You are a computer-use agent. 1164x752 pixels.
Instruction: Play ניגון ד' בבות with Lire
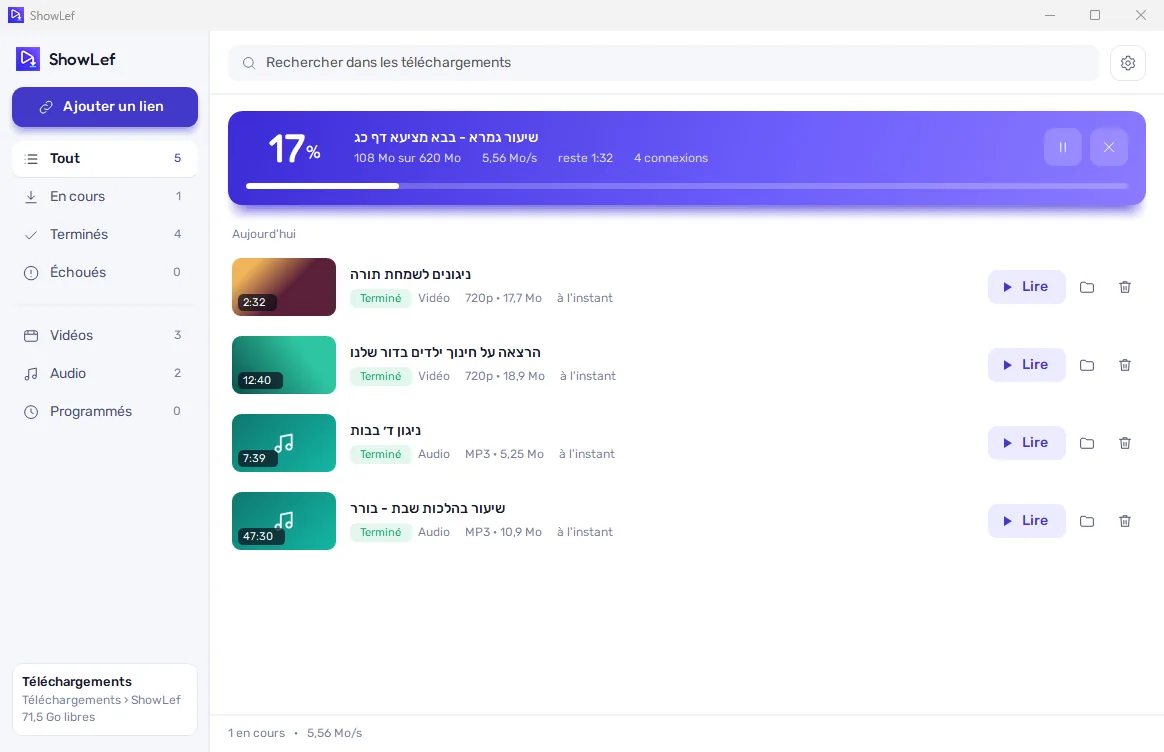[x=1027, y=442]
